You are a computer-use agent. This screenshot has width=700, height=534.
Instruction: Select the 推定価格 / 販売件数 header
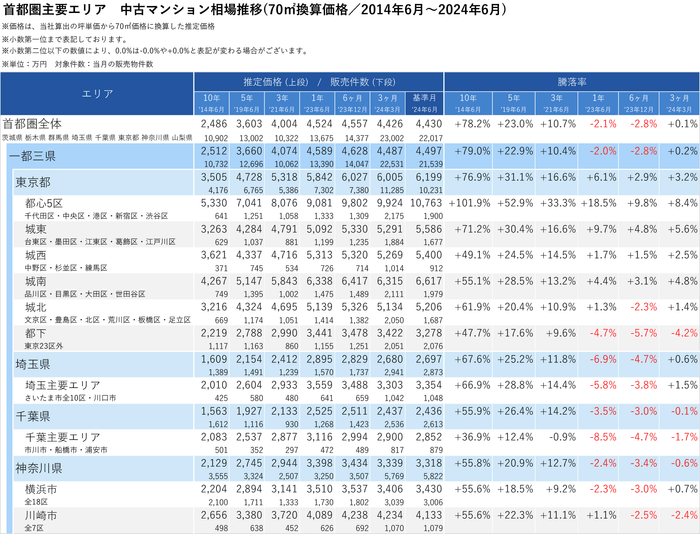[319, 82]
